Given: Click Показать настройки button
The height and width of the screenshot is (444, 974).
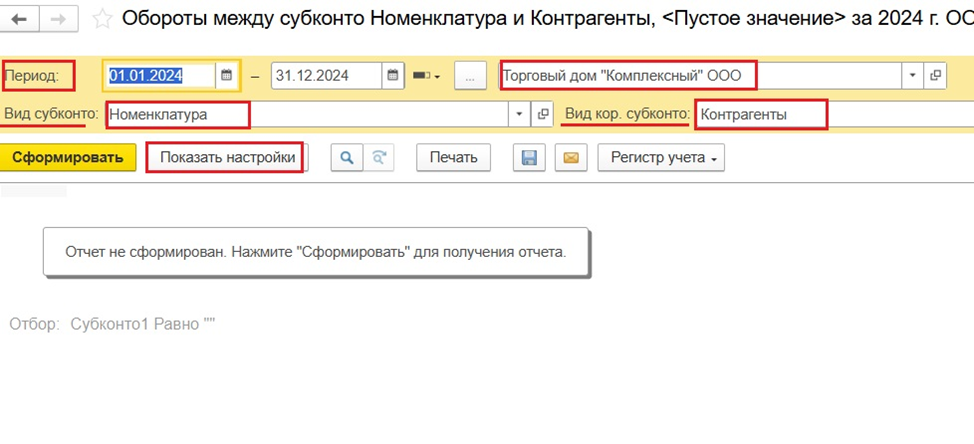Looking at the screenshot, I should tap(227, 157).
